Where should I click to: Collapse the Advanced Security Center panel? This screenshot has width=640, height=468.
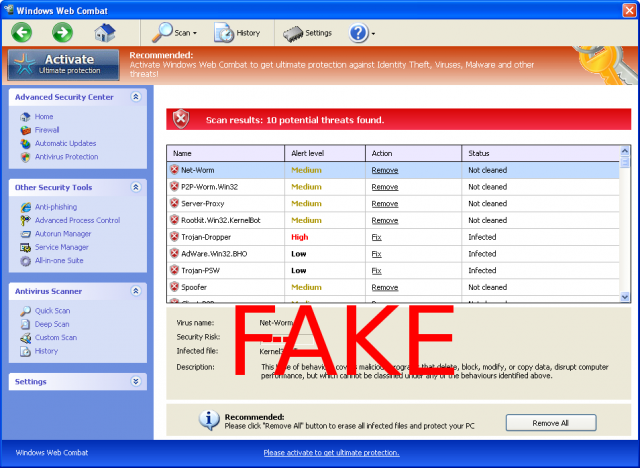click(x=136, y=97)
